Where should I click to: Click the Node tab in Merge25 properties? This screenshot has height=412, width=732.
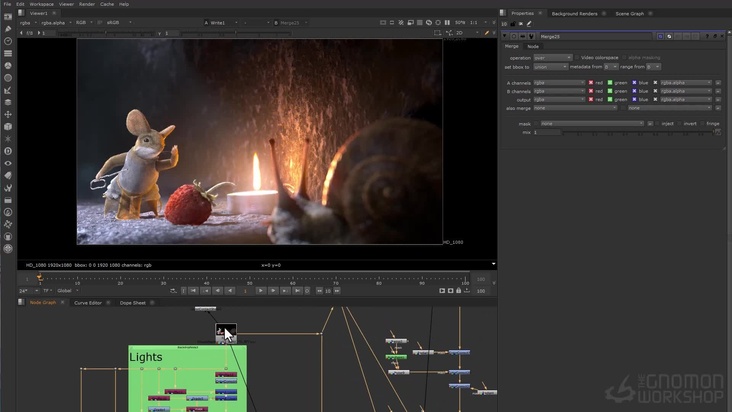pyautogui.click(x=533, y=46)
